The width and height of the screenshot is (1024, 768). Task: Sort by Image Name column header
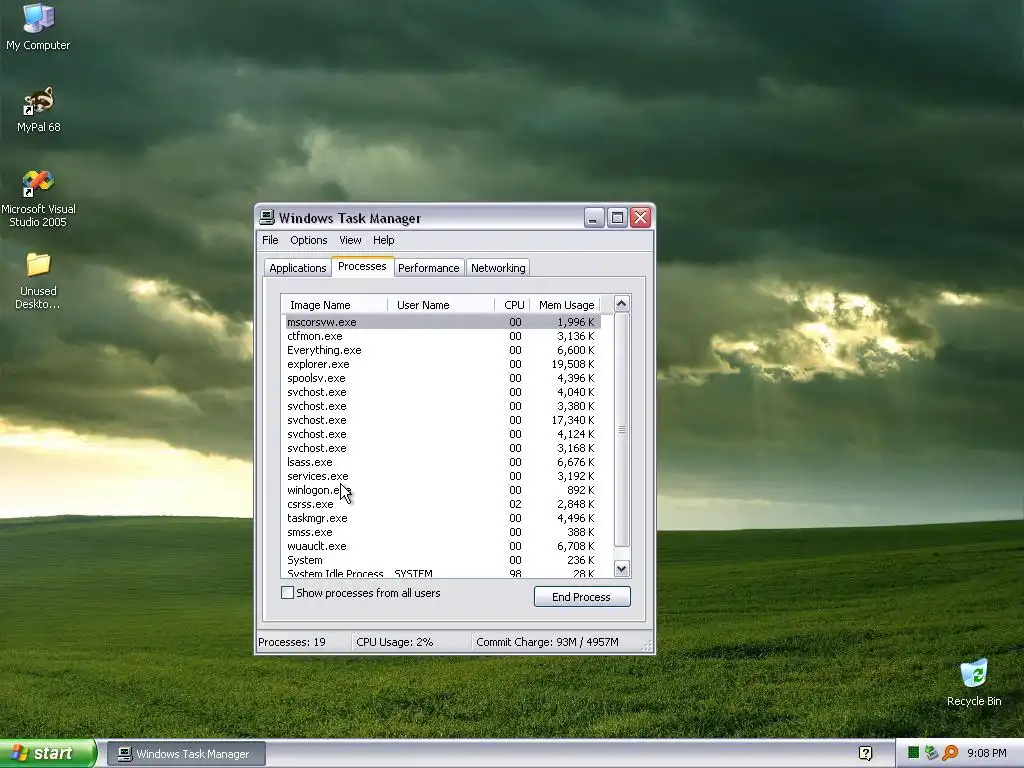click(334, 305)
